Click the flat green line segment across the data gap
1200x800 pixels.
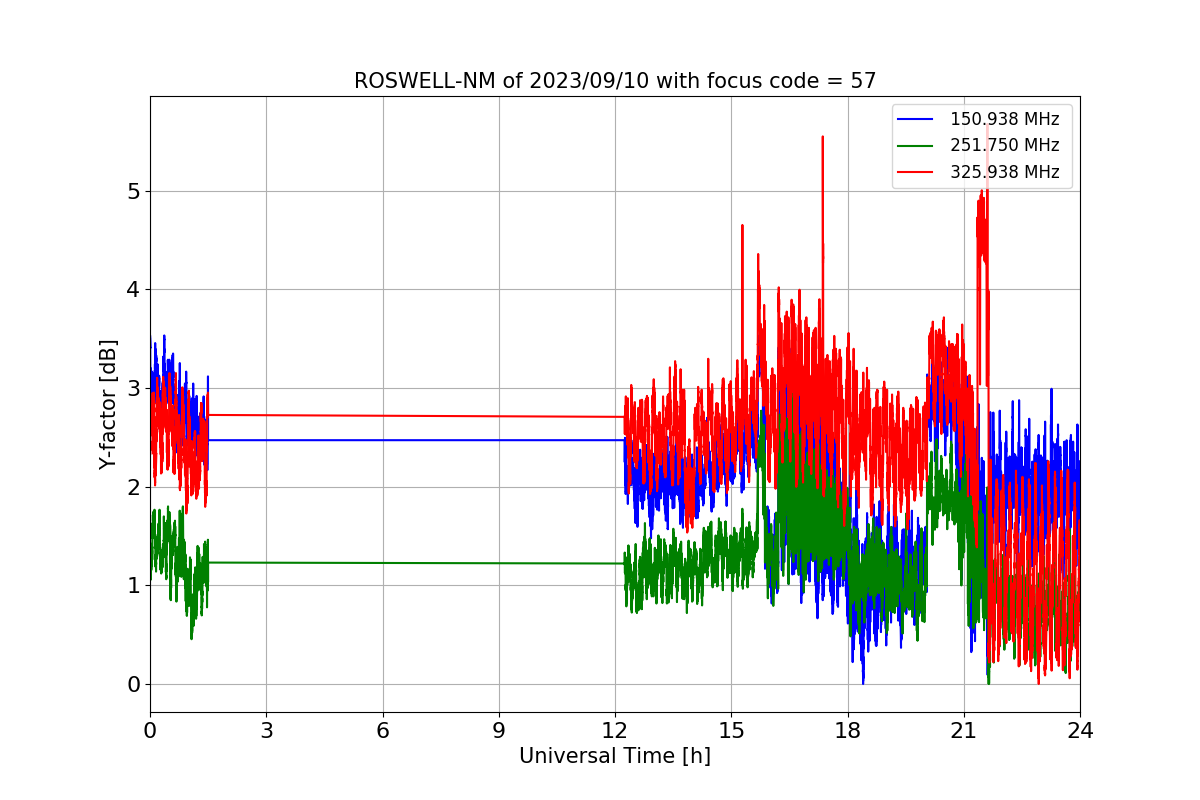point(415,563)
